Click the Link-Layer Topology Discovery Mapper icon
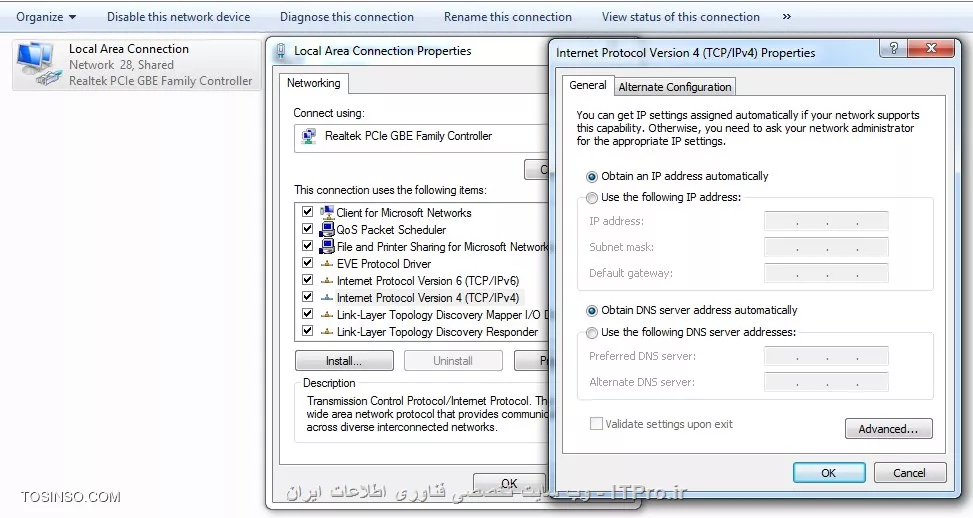This screenshot has width=973, height=518. coord(328,315)
